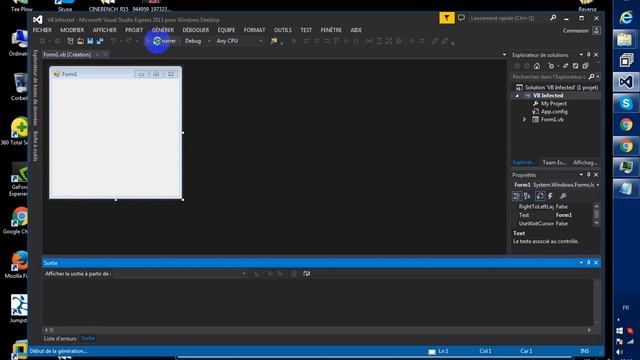Open the FENÊTRE menu
Image resolution: width=640 pixels, height=360 pixels.
tap(331, 30)
